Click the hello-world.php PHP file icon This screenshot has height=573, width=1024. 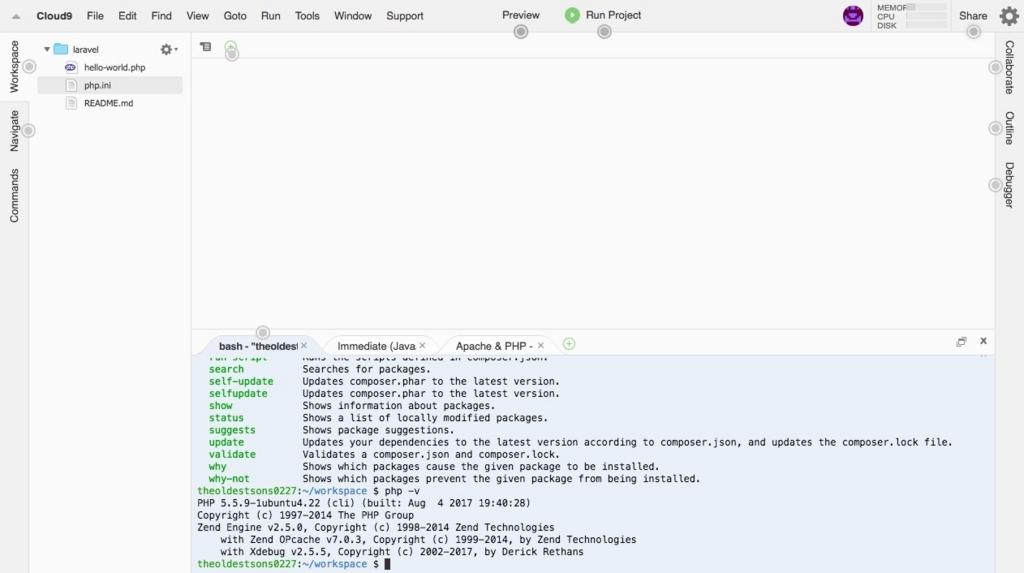[x=71, y=67]
